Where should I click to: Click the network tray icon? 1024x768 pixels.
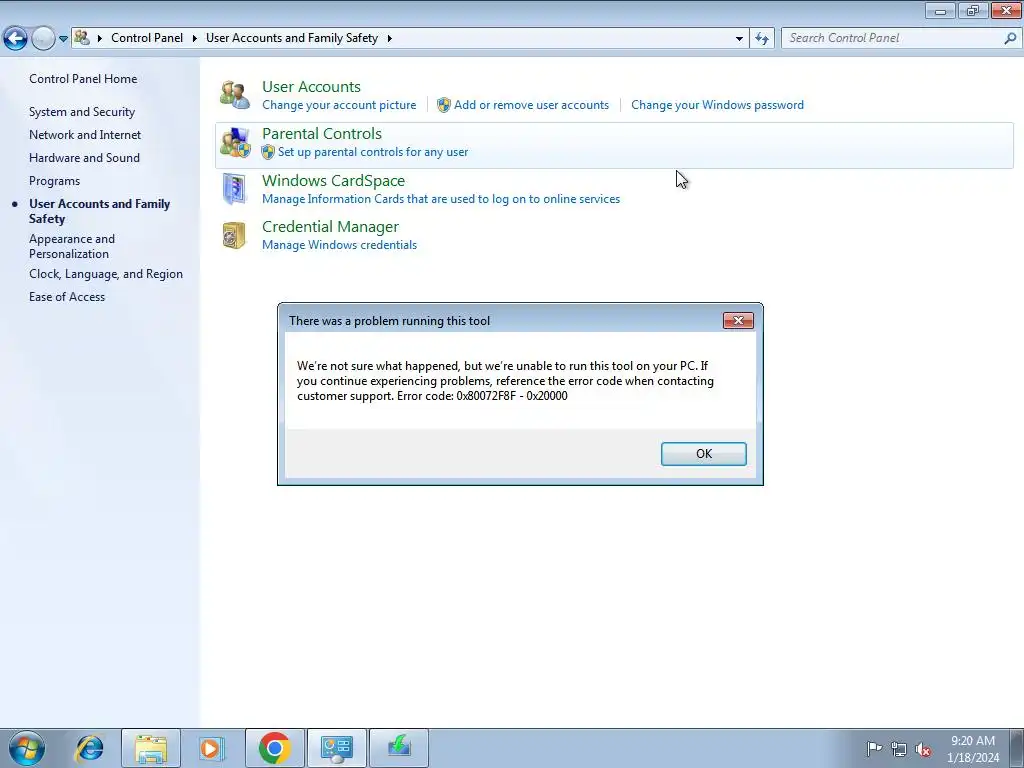899,749
